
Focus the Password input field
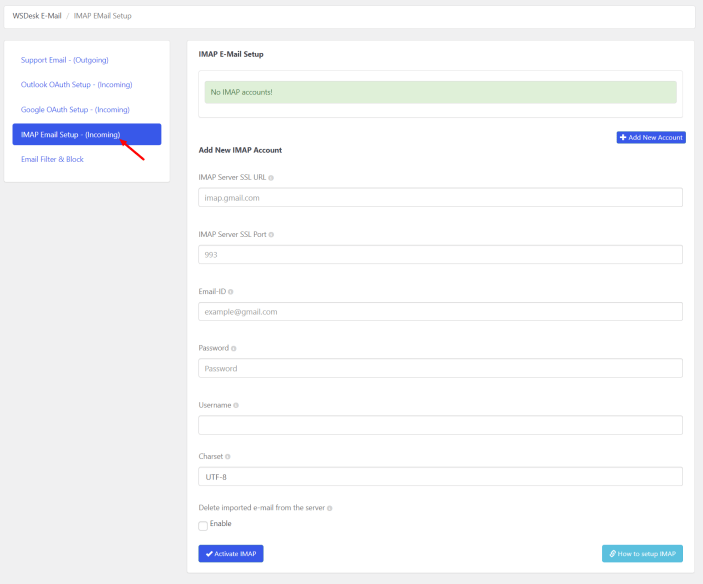(440, 368)
